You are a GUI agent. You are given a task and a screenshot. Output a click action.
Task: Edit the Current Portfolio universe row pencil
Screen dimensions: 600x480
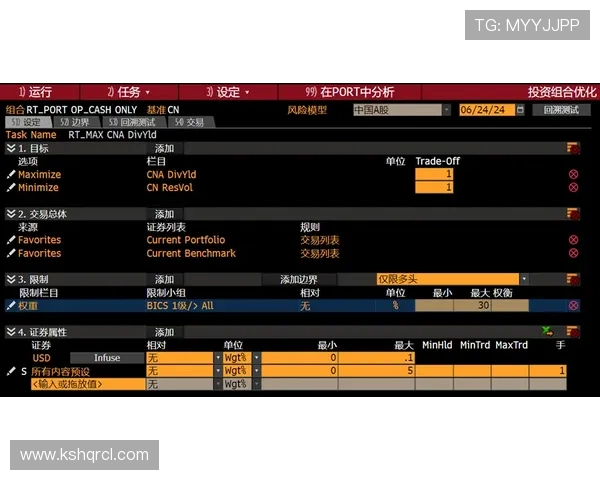(11, 240)
